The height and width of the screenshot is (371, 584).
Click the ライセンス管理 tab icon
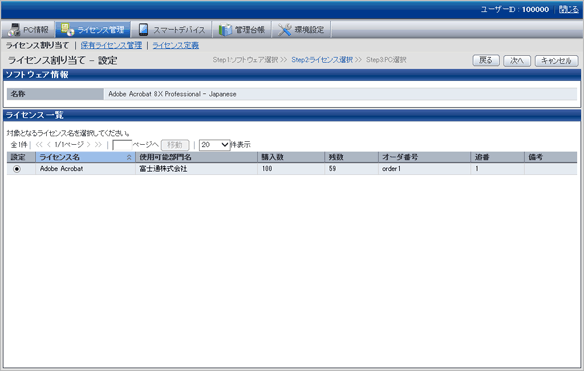click(67, 29)
